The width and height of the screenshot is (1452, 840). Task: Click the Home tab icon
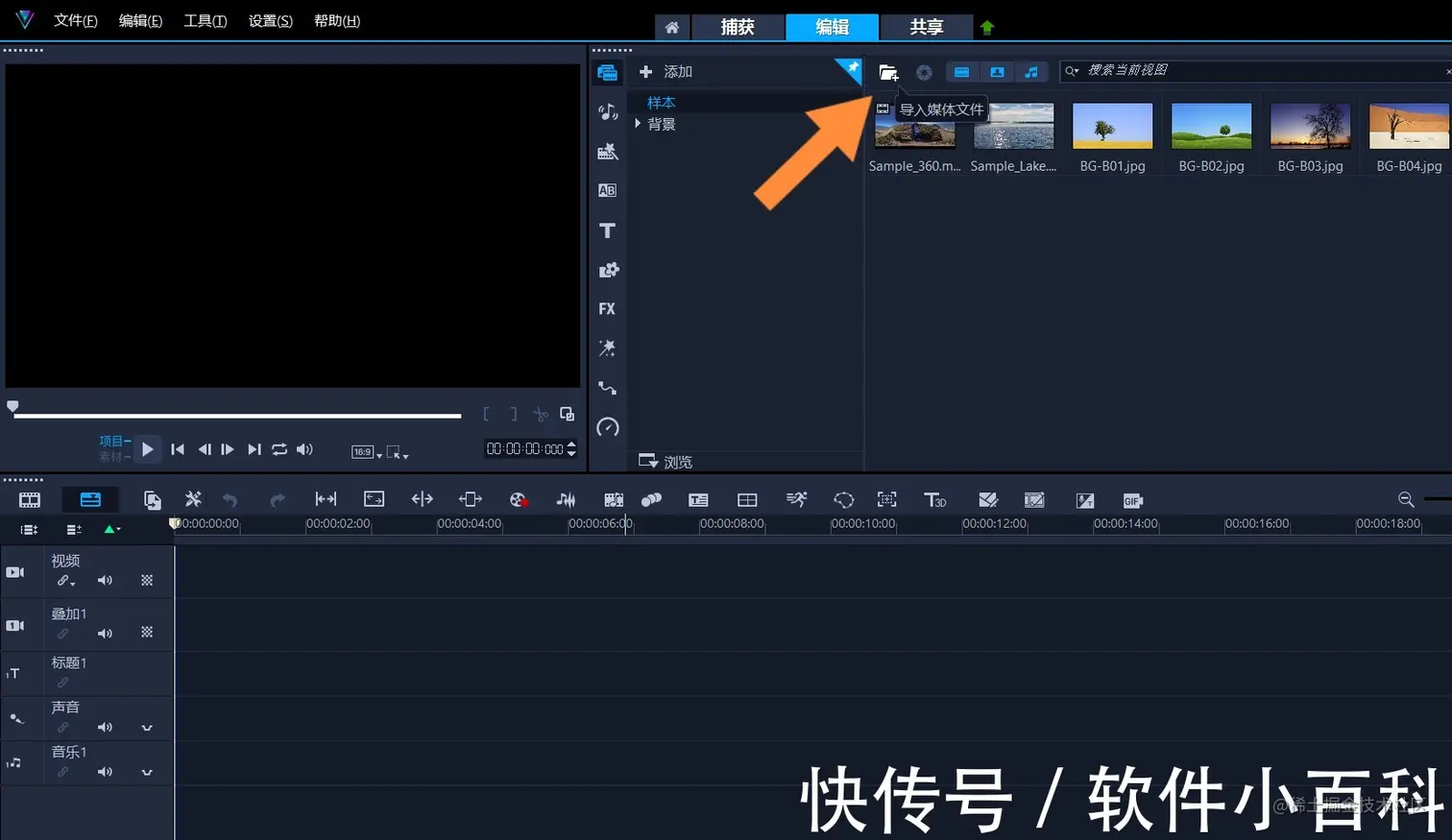click(672, 28)
